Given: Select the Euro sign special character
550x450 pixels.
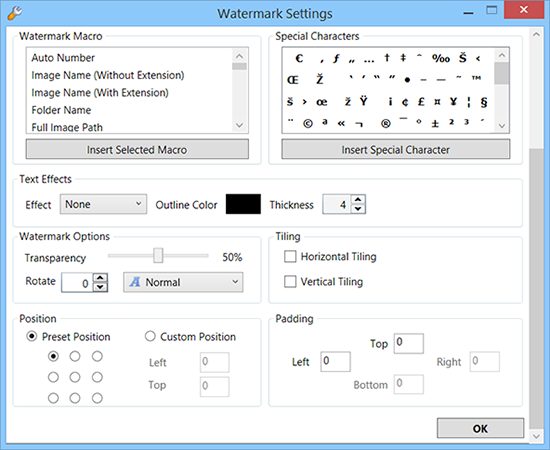Looking at the screenshot, I should 299,58.
